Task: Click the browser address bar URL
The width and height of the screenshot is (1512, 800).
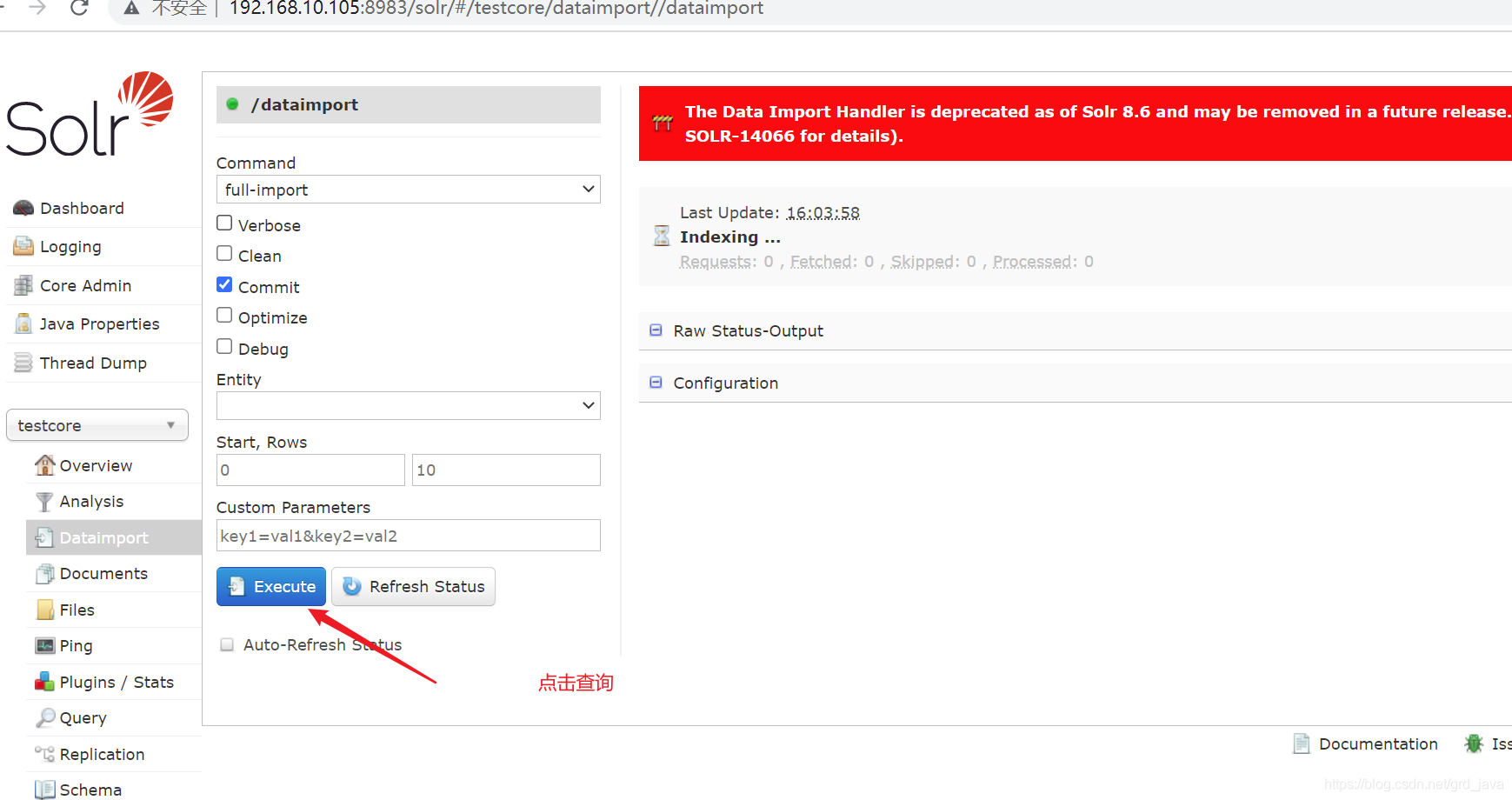Action: 496,9
